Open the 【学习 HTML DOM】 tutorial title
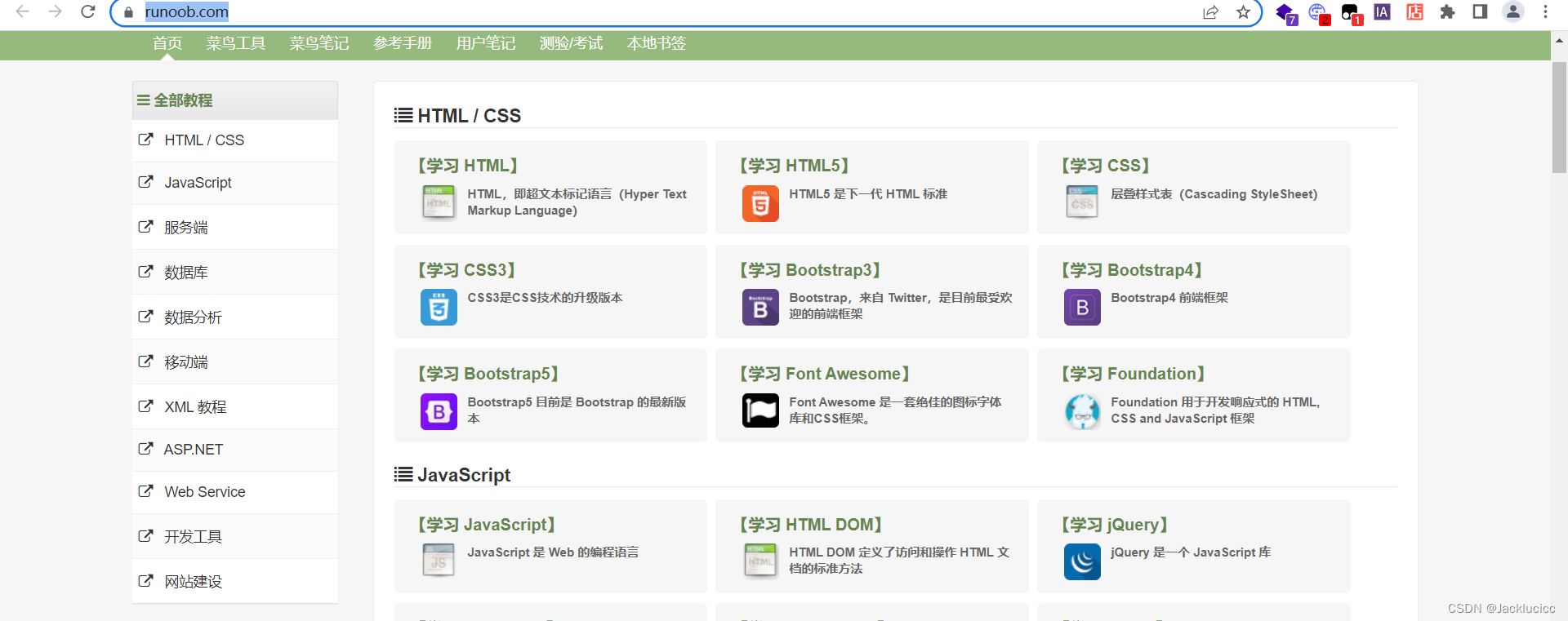Viewport: 1568px width, 621px height. coord(811,525)
